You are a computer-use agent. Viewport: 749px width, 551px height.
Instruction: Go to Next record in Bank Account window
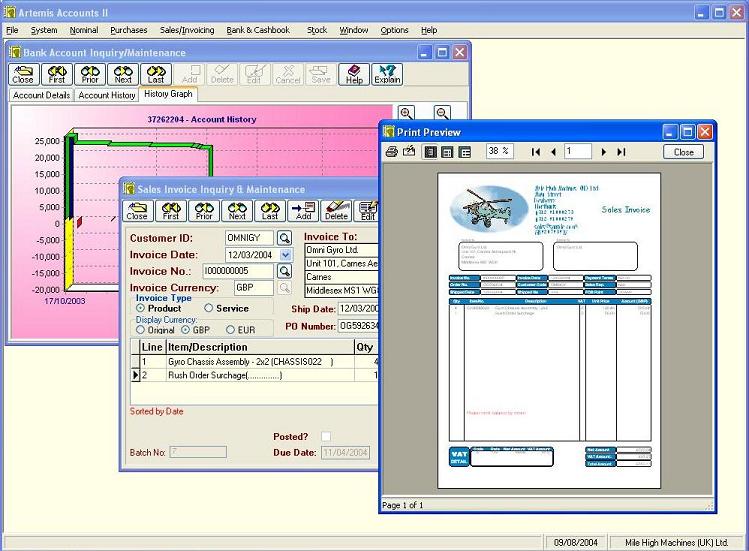[x=123, y=75]
